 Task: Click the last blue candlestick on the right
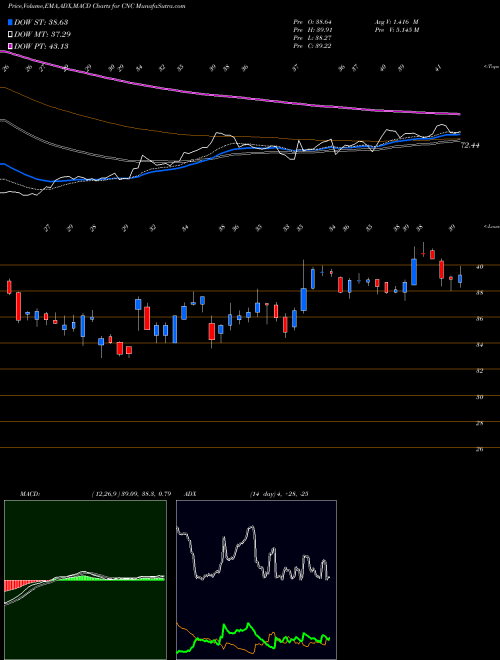(x=460, y=279)
